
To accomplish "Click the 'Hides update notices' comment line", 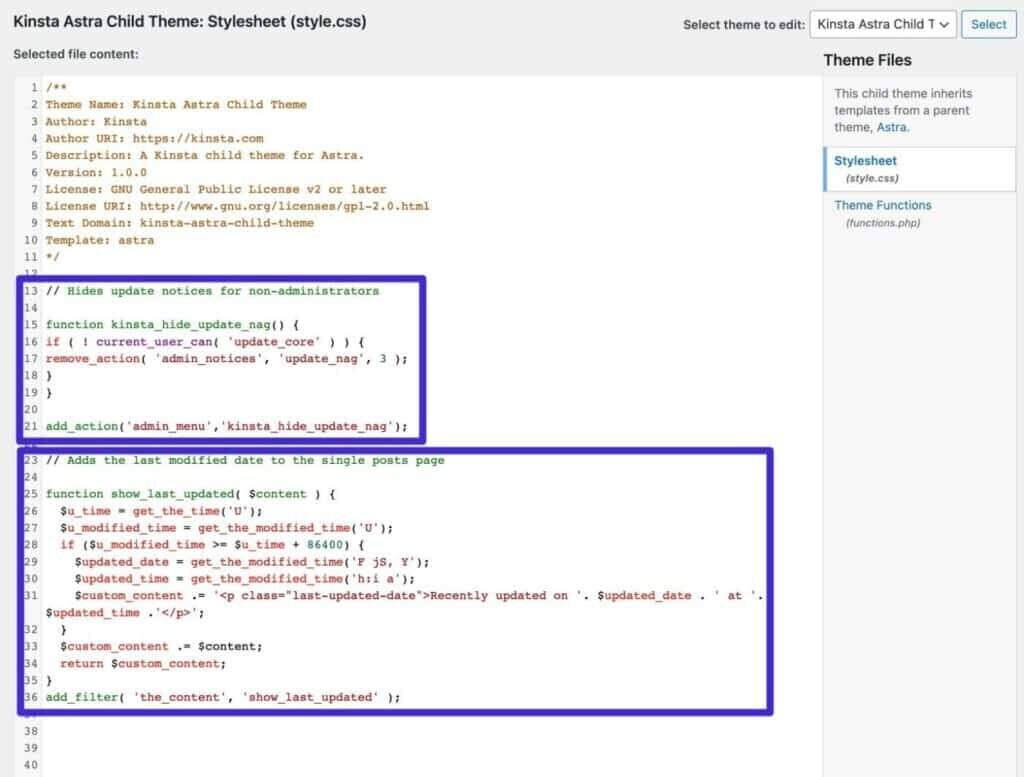I will (x=212, y=291).
